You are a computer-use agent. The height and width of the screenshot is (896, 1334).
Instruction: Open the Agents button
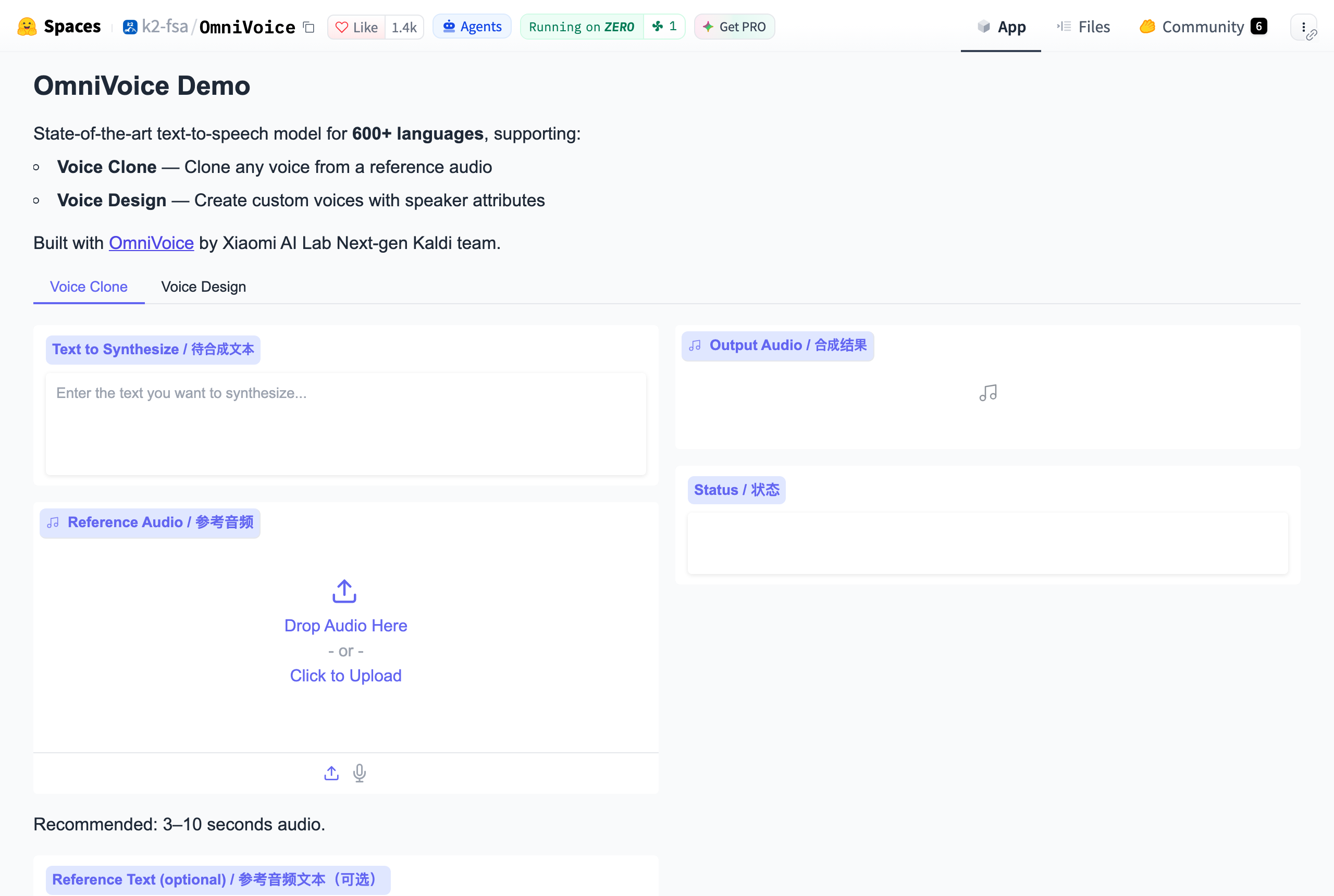(472, 26)
